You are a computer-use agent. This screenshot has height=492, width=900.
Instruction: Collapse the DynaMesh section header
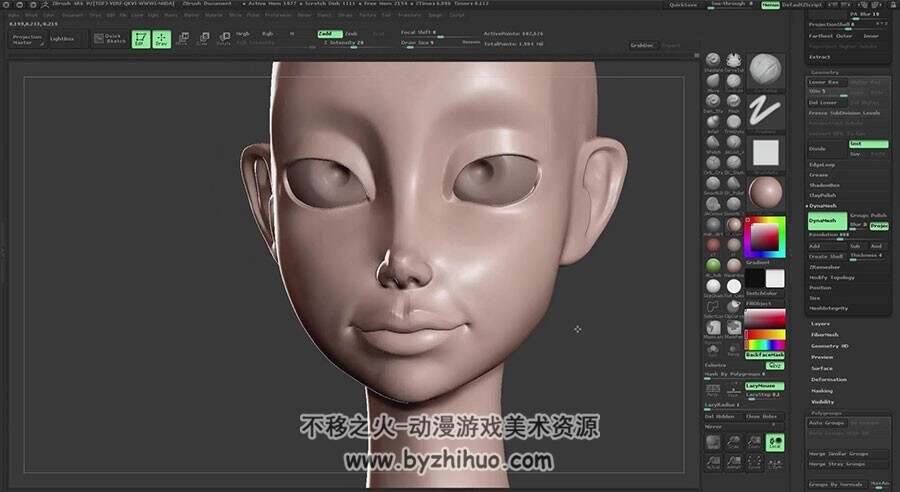823,206
